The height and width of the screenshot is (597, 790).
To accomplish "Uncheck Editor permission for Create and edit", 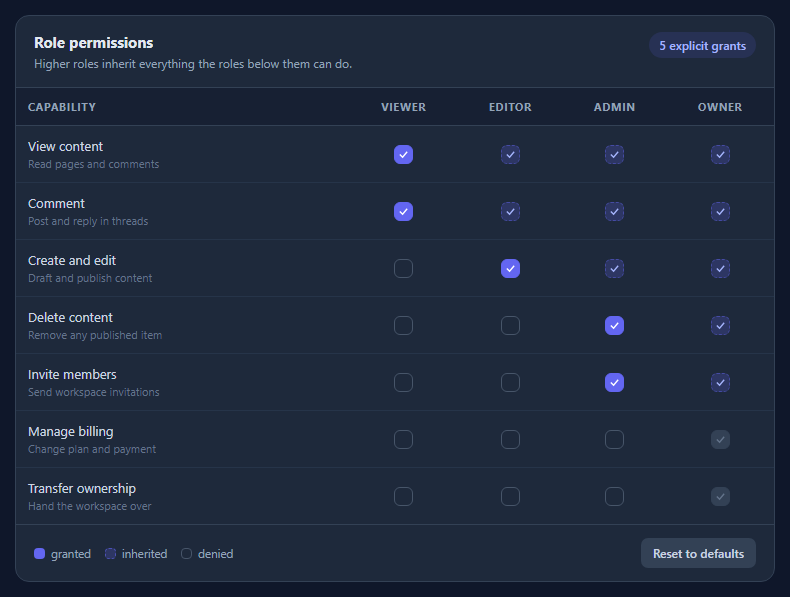I will [510, 269].
